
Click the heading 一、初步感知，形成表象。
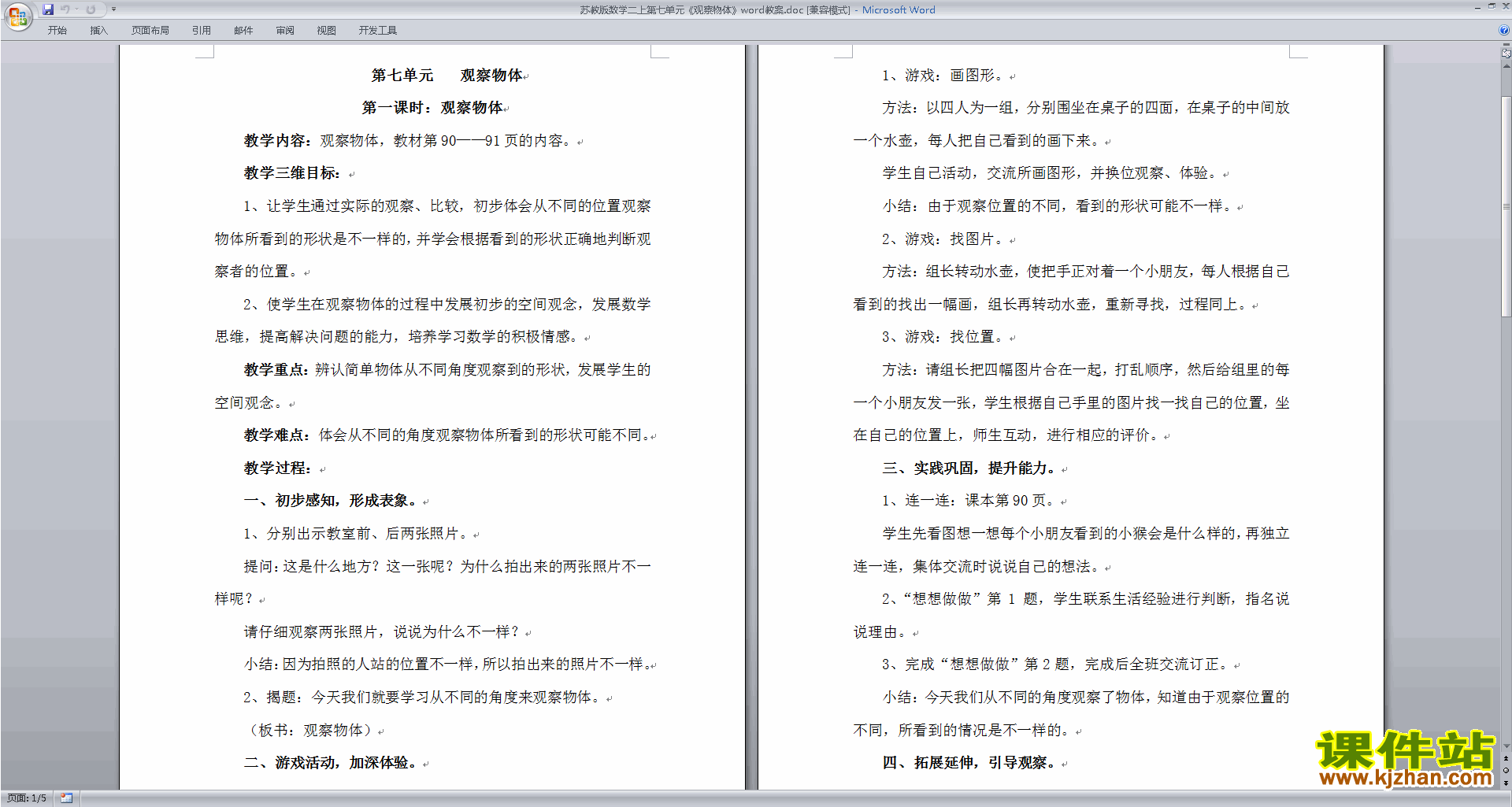click(331, 501)
